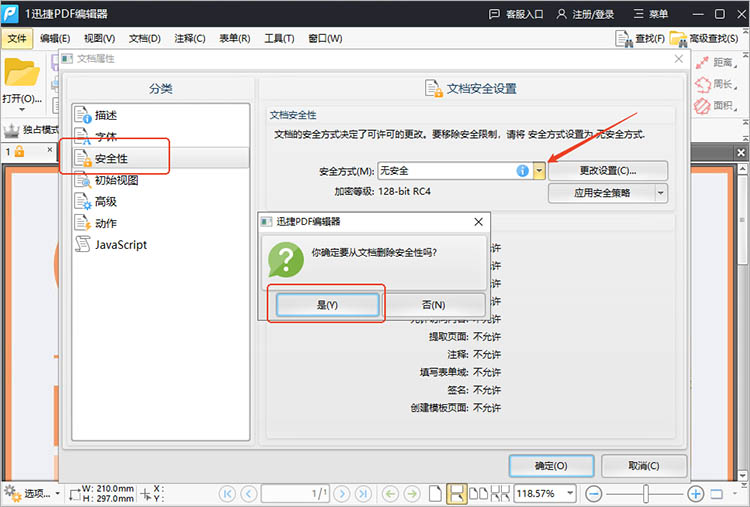Viewport: 750px width, 507px height.
Task: Go to last page
Action: point(363,493)
